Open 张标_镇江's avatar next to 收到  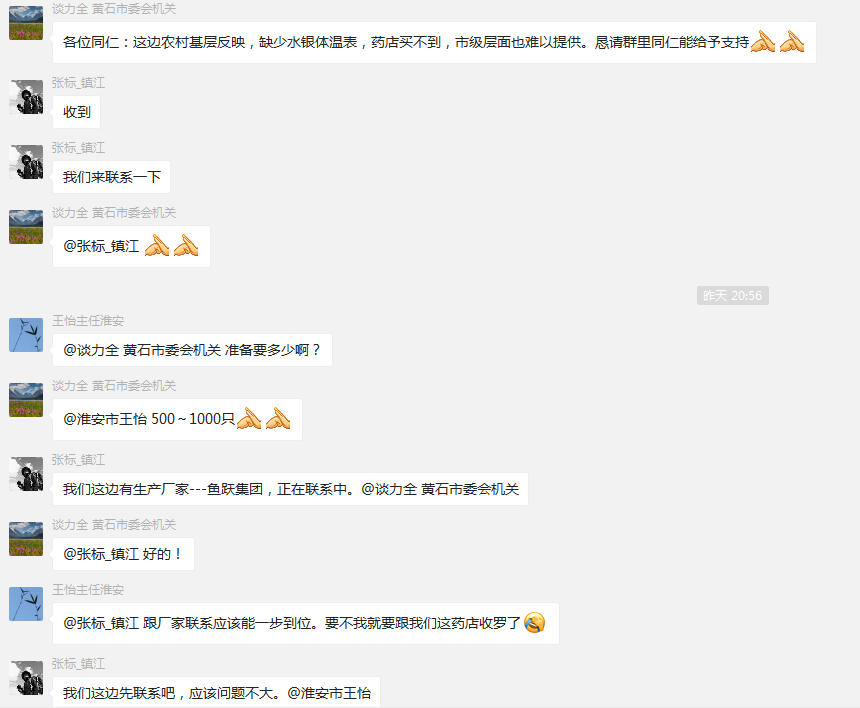[26, 97]
